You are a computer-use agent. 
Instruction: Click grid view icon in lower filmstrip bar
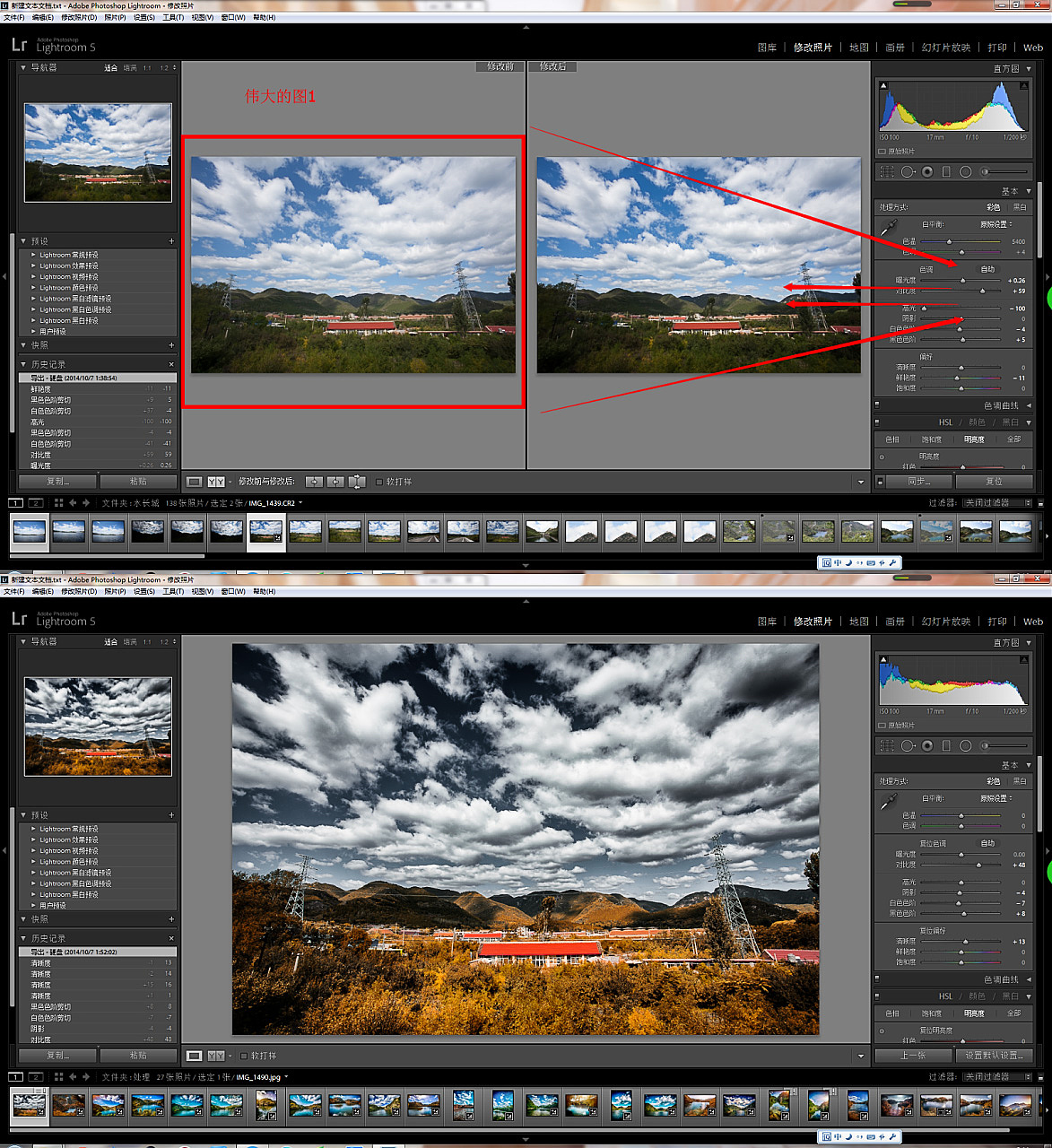click(58, 1077)
